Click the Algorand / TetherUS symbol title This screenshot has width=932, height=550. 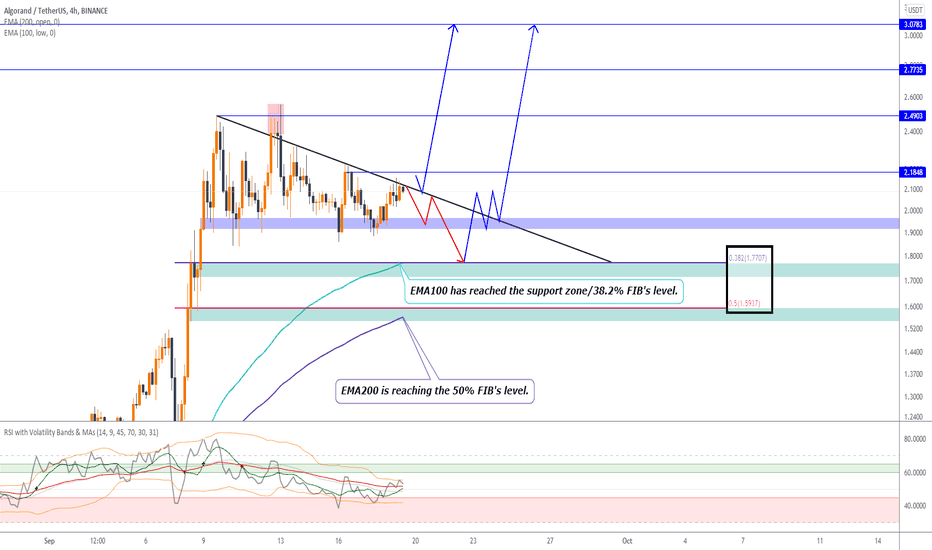(x=56, y=11)
